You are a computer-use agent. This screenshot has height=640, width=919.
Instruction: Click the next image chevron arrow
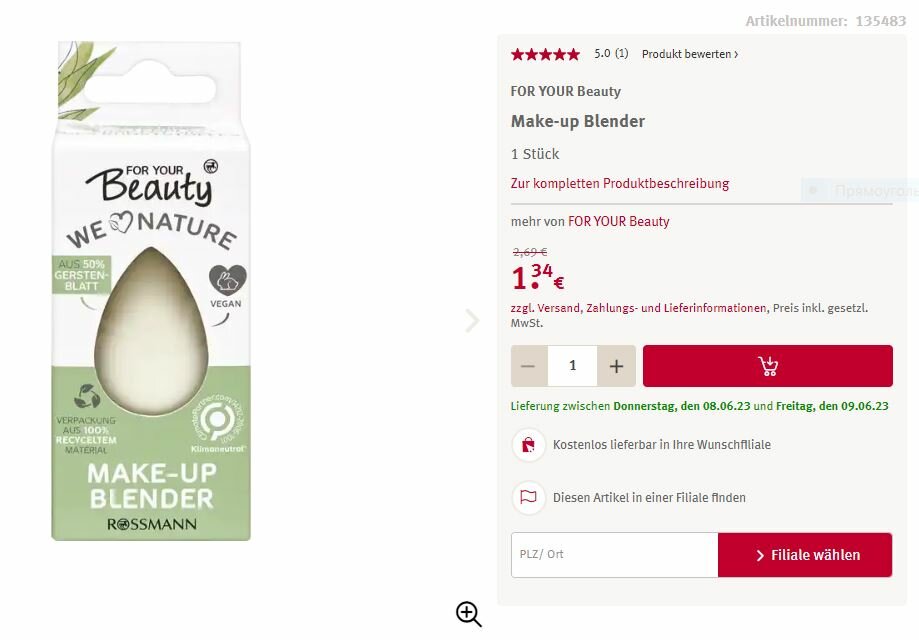(x=472, y=321)
